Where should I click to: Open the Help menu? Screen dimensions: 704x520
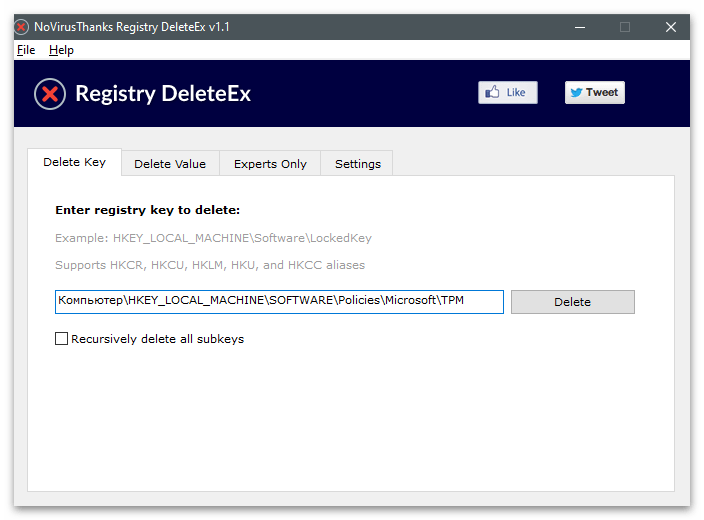click(61, 50)
